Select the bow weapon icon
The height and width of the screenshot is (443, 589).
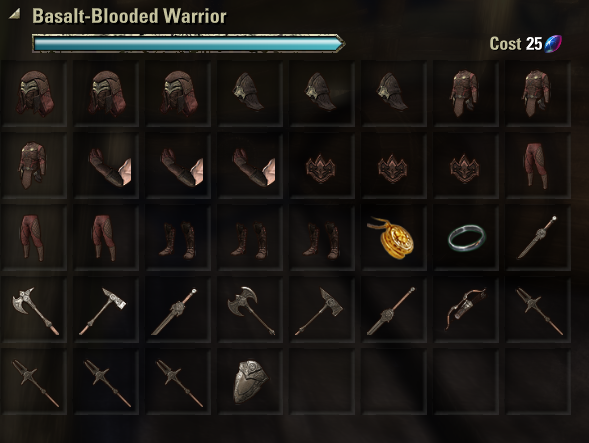[x=466, y=310]
